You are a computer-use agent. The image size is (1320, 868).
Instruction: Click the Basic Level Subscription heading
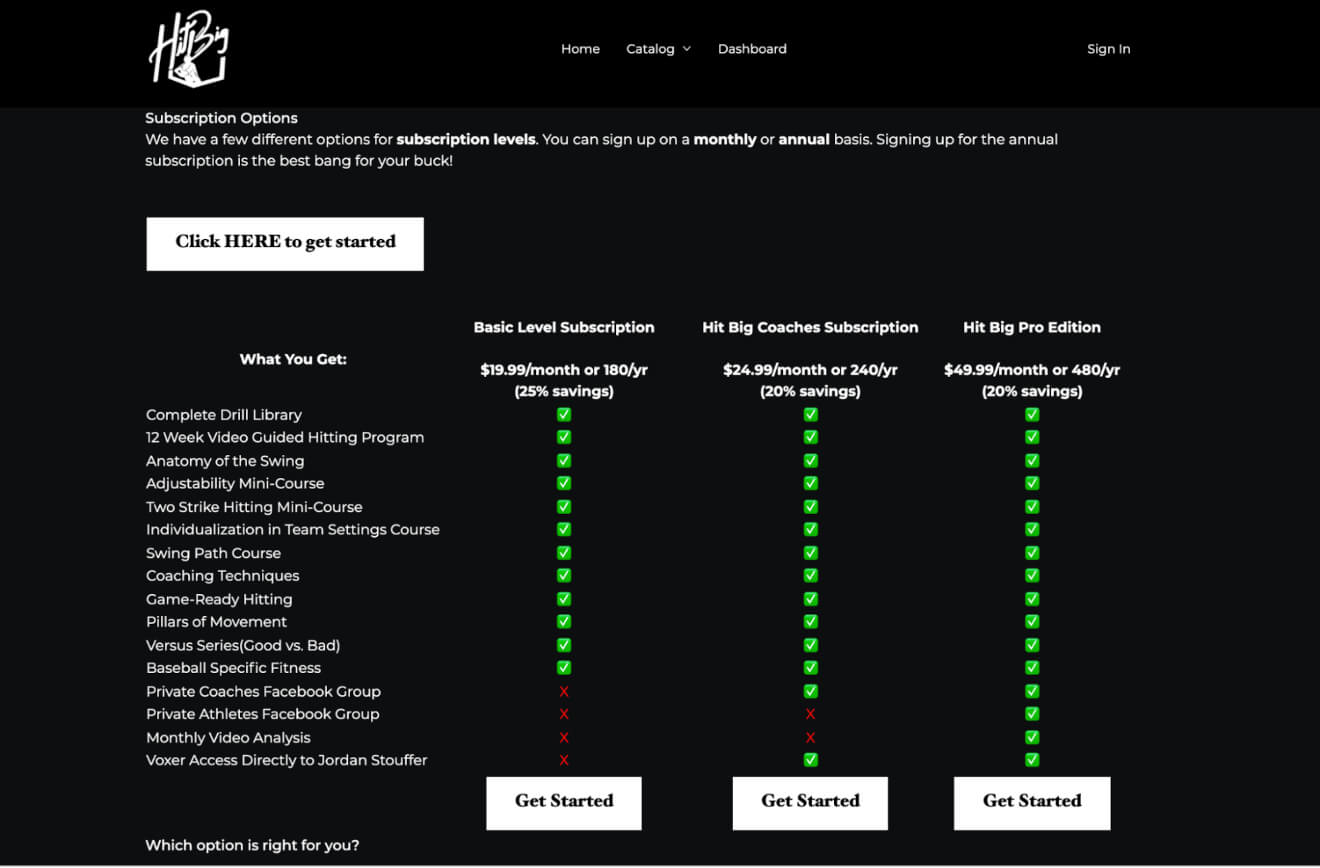[x=564, y=327]
